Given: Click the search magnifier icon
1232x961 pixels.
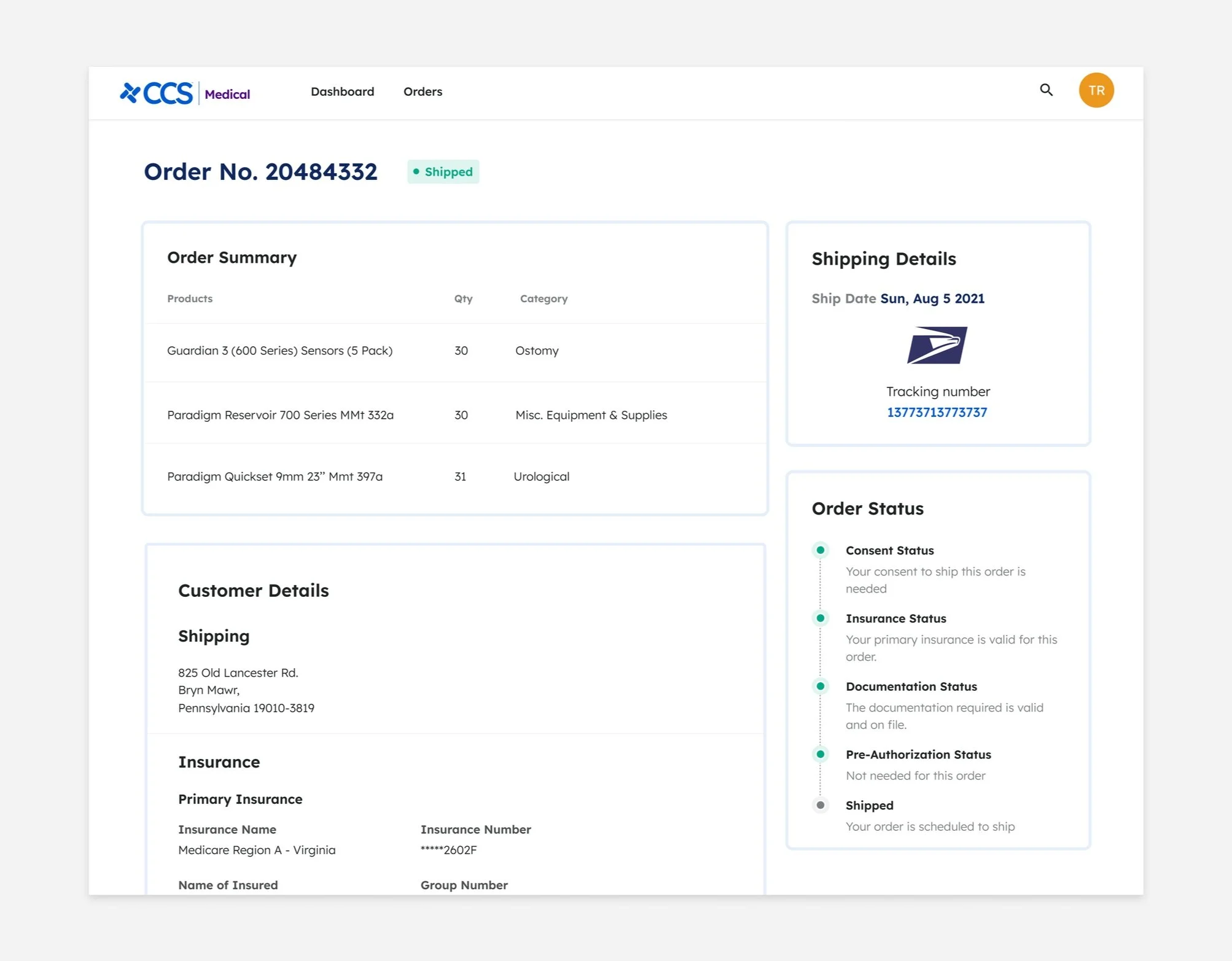Looking at the screenshot, I should pos(1046,90).
